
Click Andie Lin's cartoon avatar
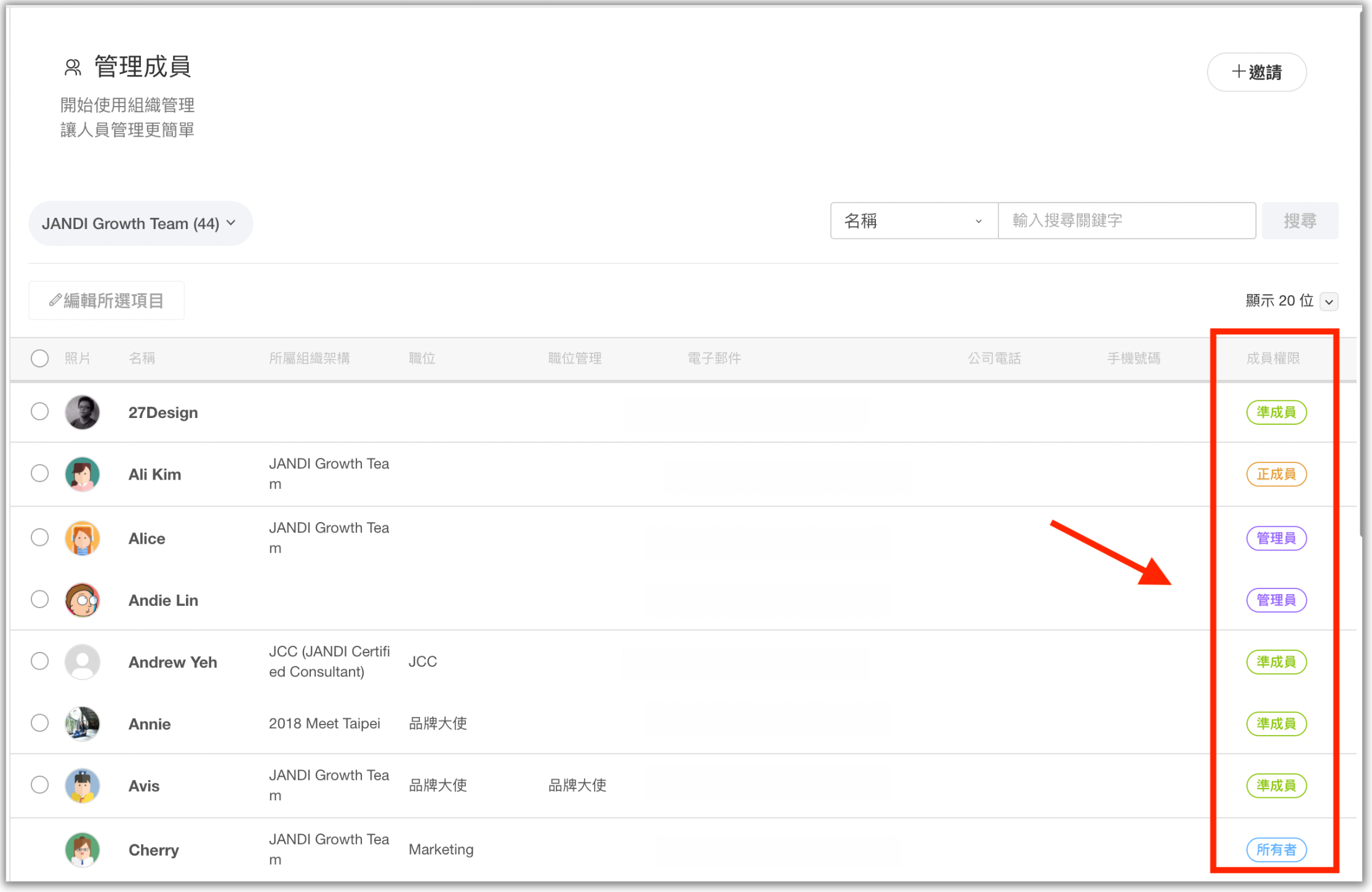coord(82,600)
